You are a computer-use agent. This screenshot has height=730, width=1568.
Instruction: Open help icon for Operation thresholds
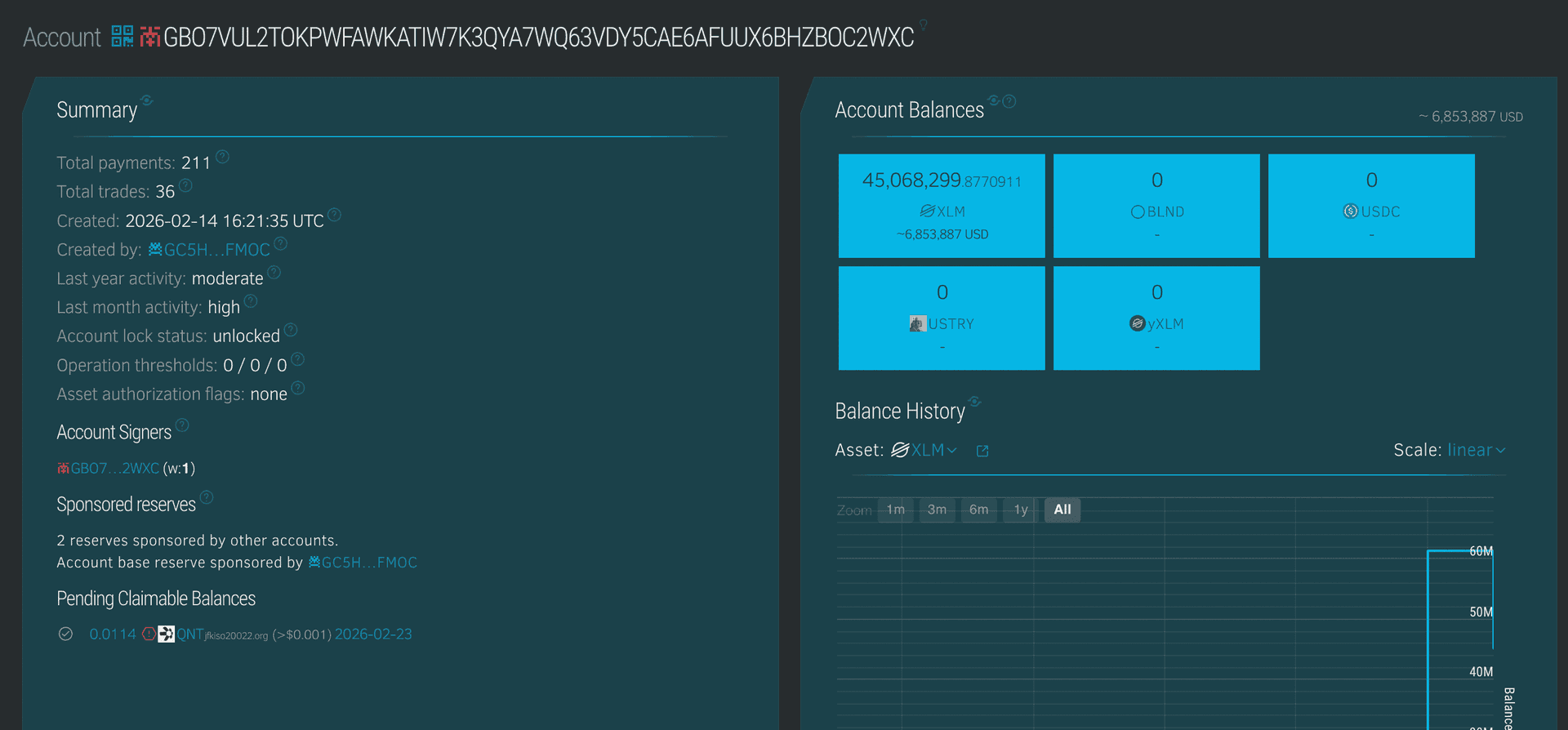tap(297, 358)
